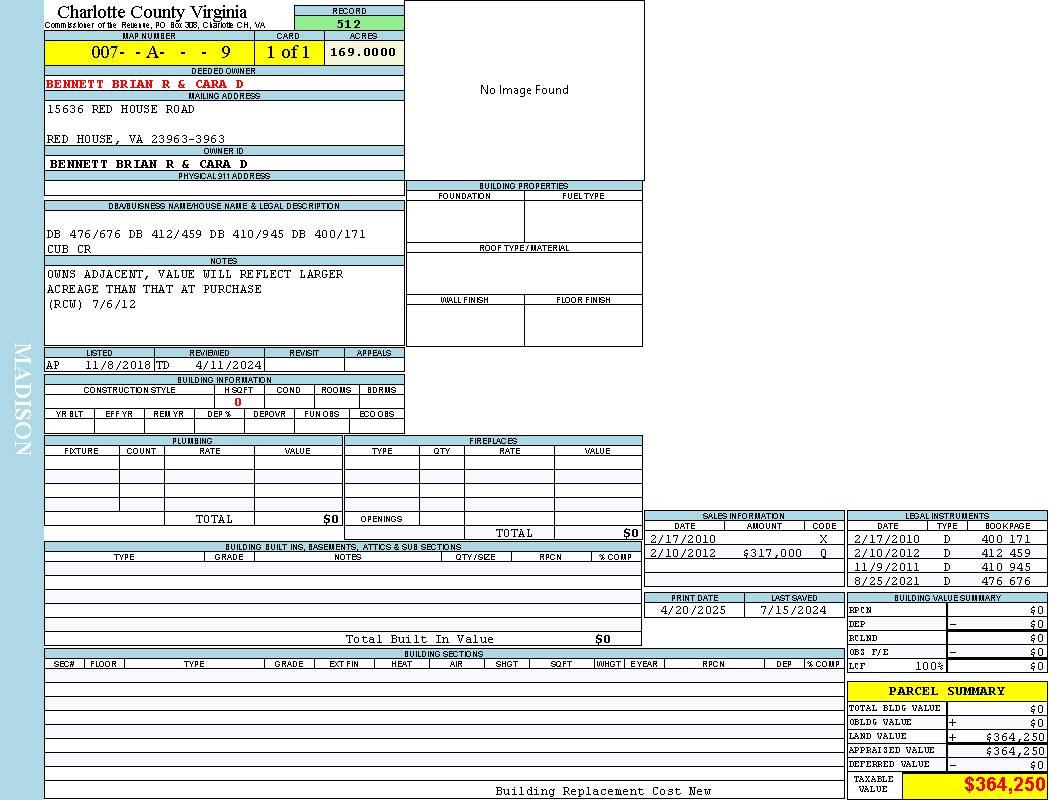Viewport: 1050px width, 800px height.
Task: Click the vertical MADISON sidebar label
Action: point(22,400)
